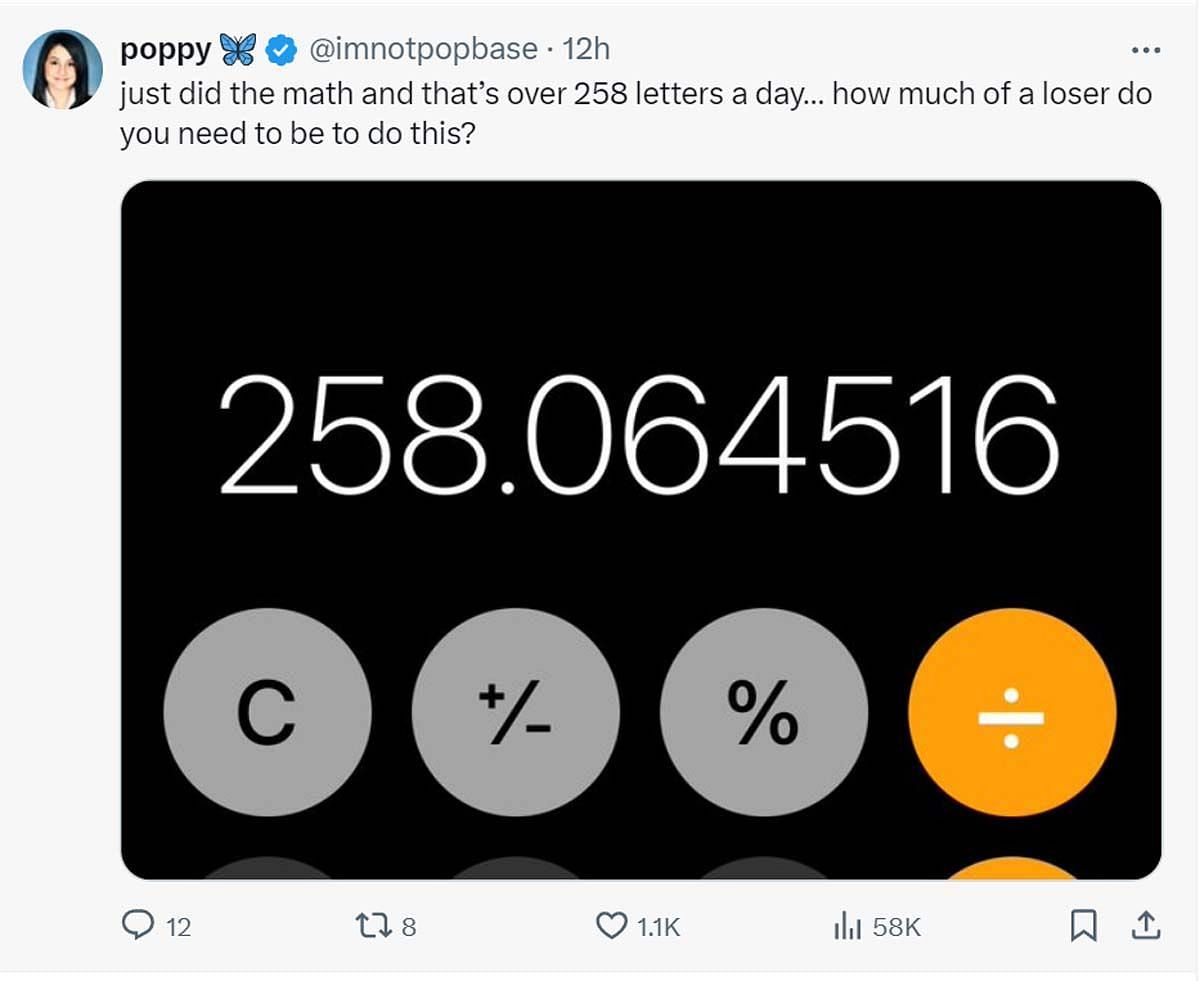The height and width of the screenshot is (981, 1200).
Task: Open poppy's profile picture
Action: [63, 69]
